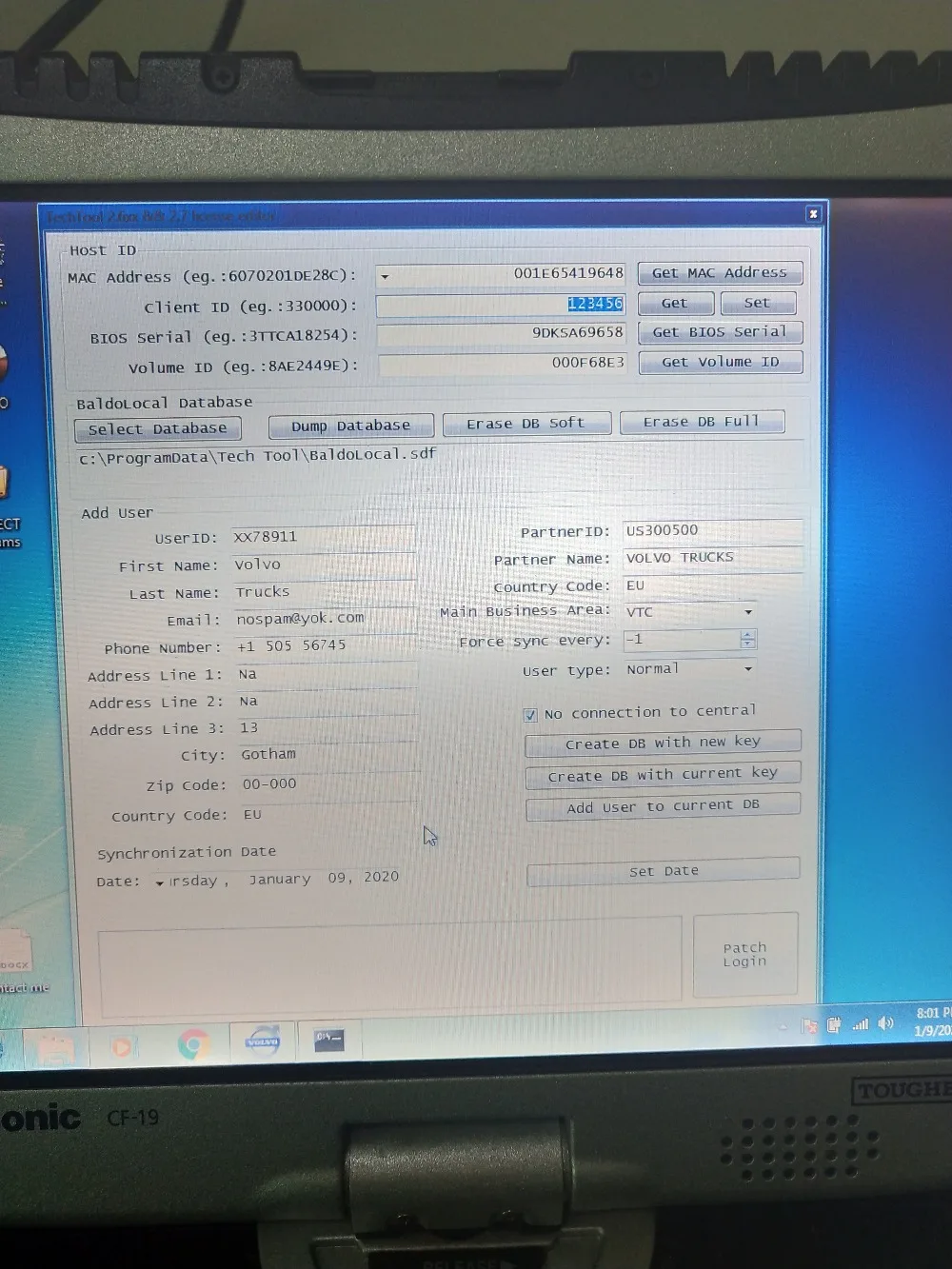Click Get MAC Address button
952x1269 pixels.
(x=720, y=273)
